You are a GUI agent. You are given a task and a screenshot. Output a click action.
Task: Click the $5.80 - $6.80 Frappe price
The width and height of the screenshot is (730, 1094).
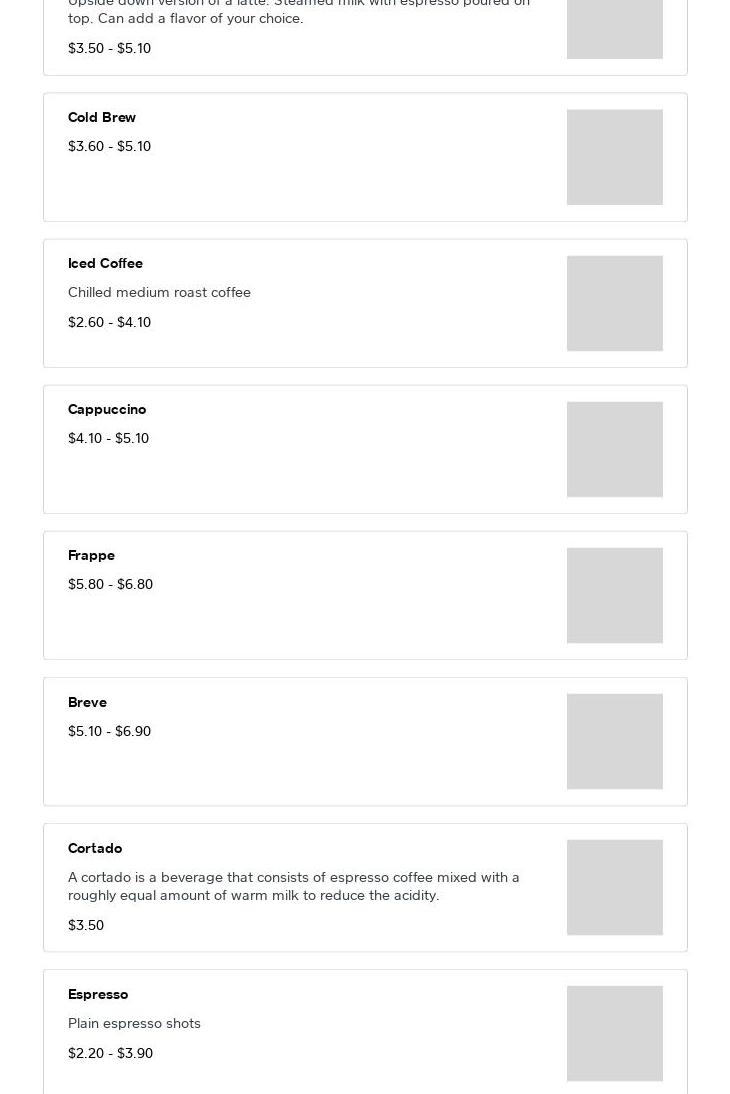[110, 585]
